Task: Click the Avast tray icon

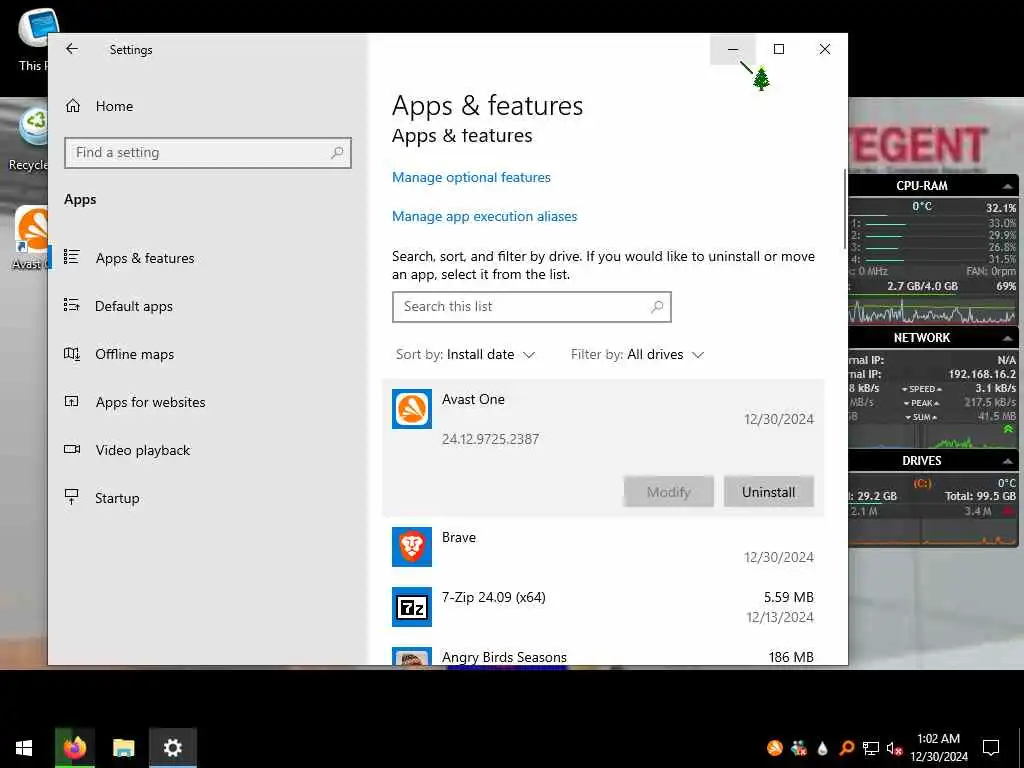Action: [x=775, y=748]
